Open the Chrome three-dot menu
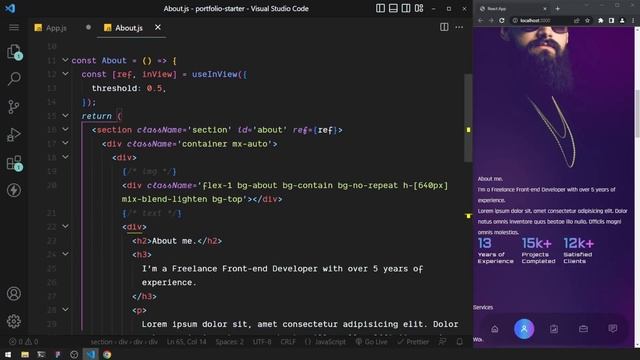This screenshot has height=360, width=640. point(633,20)
